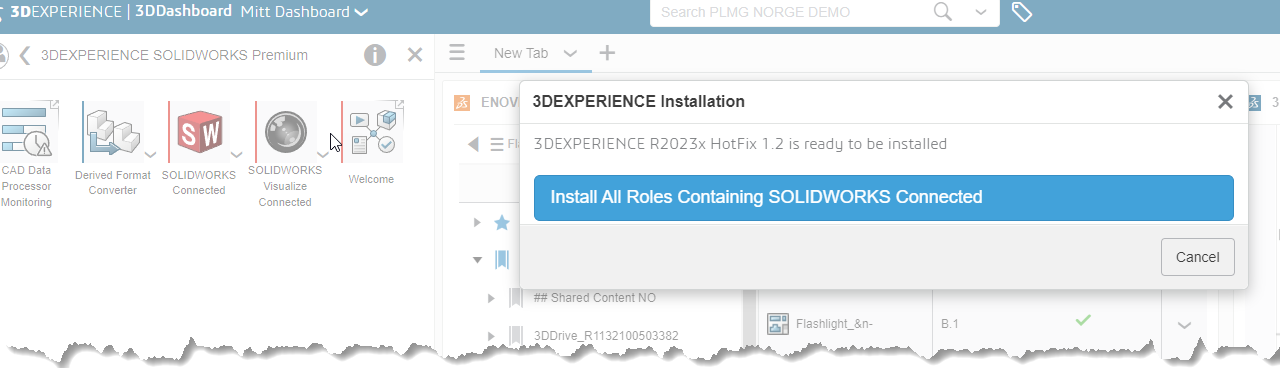Open the Welcome app
The height and width of the screenshot is (368, 1280).
coord(372,131)
